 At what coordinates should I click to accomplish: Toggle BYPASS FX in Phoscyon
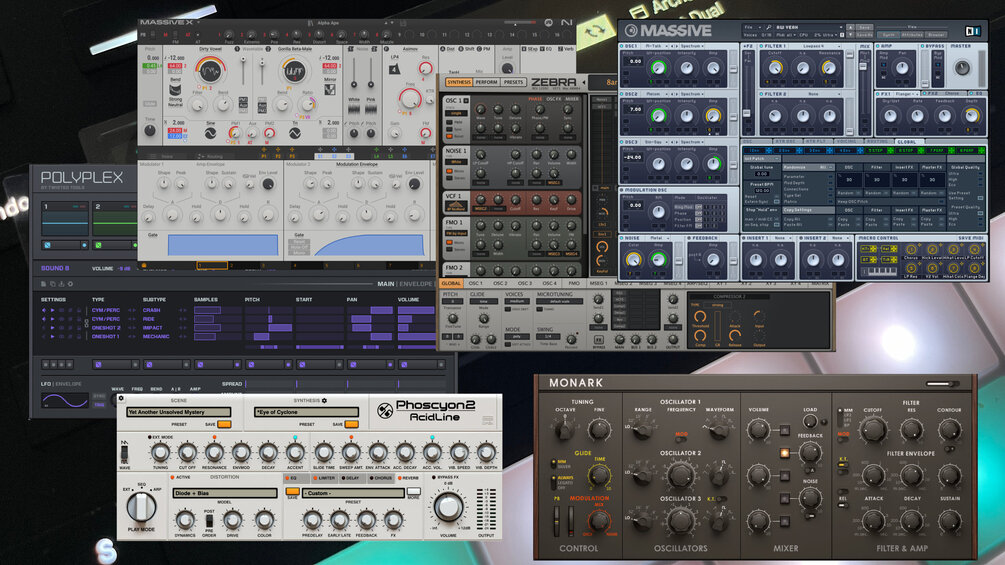click(434, 477)
